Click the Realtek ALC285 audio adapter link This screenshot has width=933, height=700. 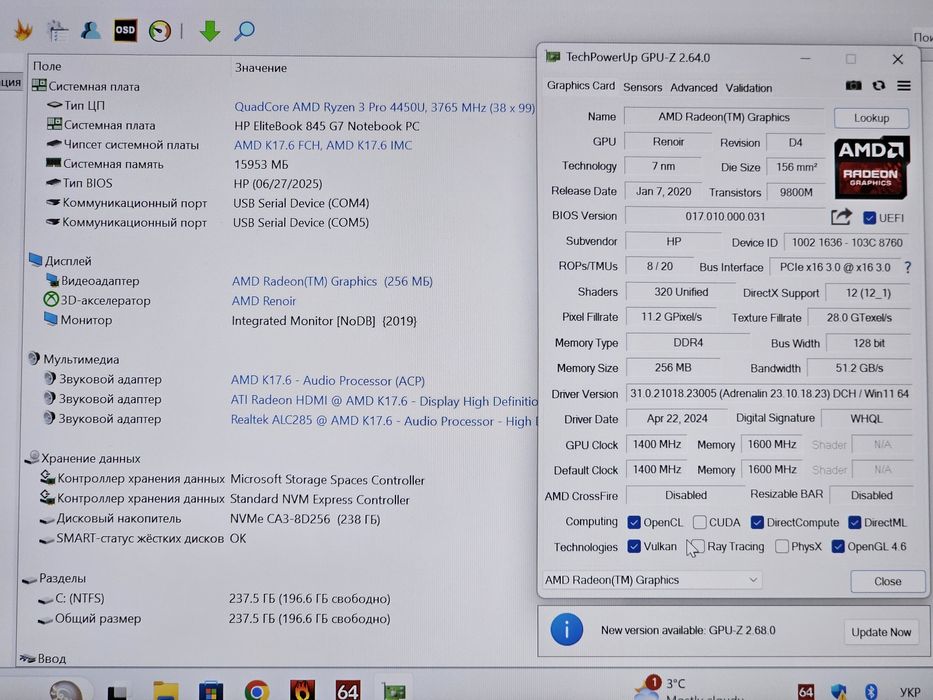384,421
